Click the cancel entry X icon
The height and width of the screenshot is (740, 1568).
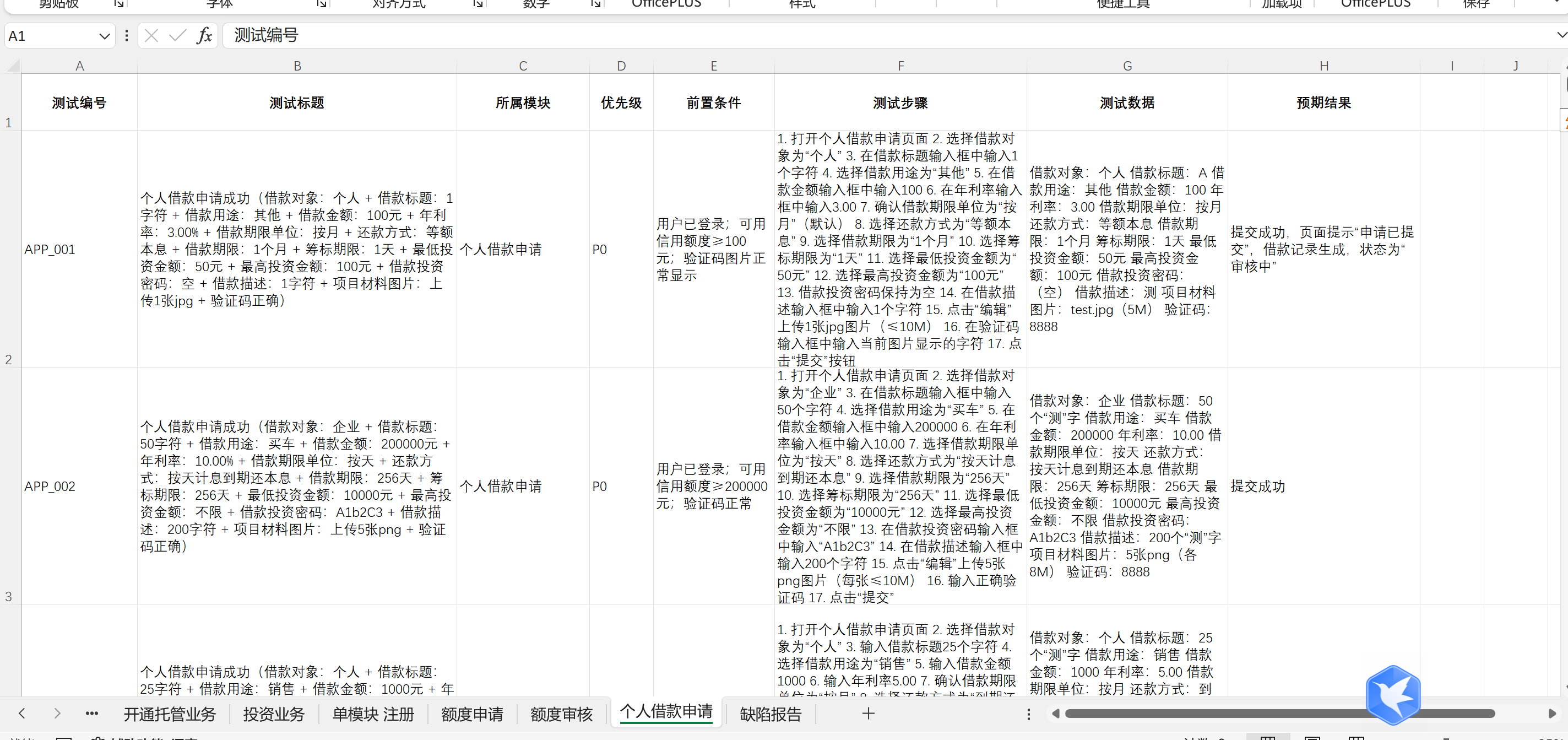pyautogui.click(x=151, y=36)
